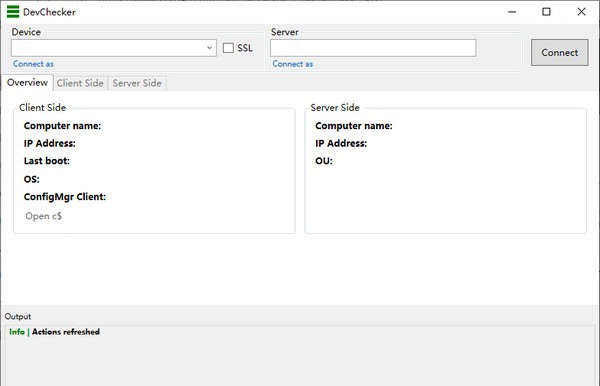Click the DevChecker green app icon
Image resolution: width=600 pixels, height=386 pixels.
[x=13, y=12]
